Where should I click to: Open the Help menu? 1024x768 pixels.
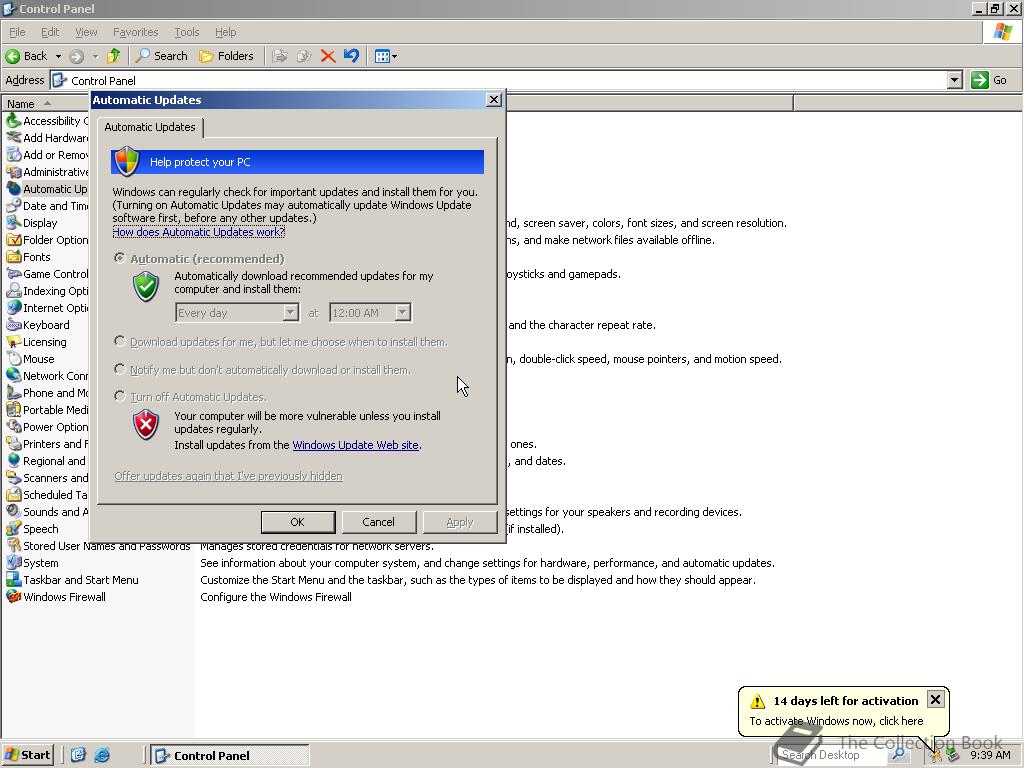coord(225,32)
